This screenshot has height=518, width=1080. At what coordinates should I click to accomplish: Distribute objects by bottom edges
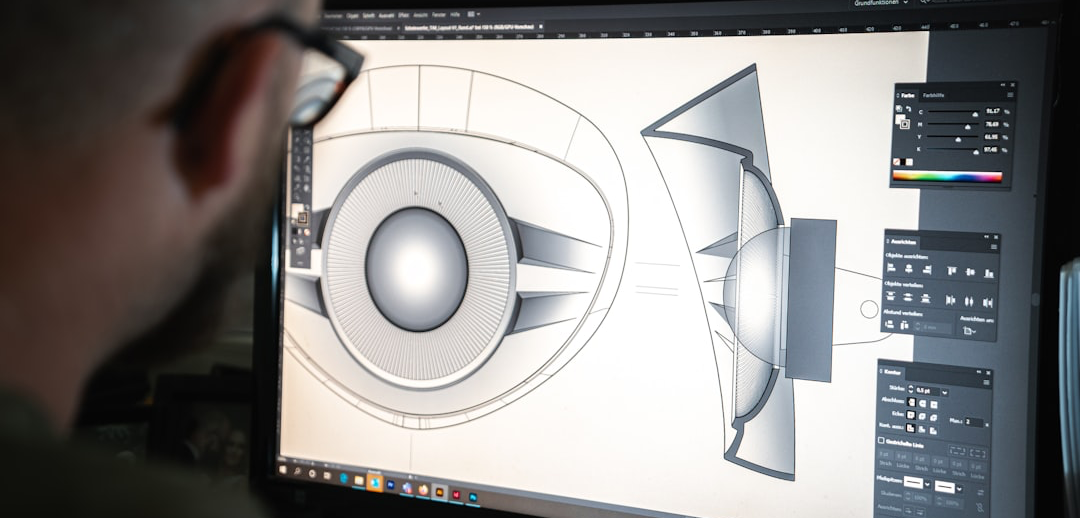[926, 298]
